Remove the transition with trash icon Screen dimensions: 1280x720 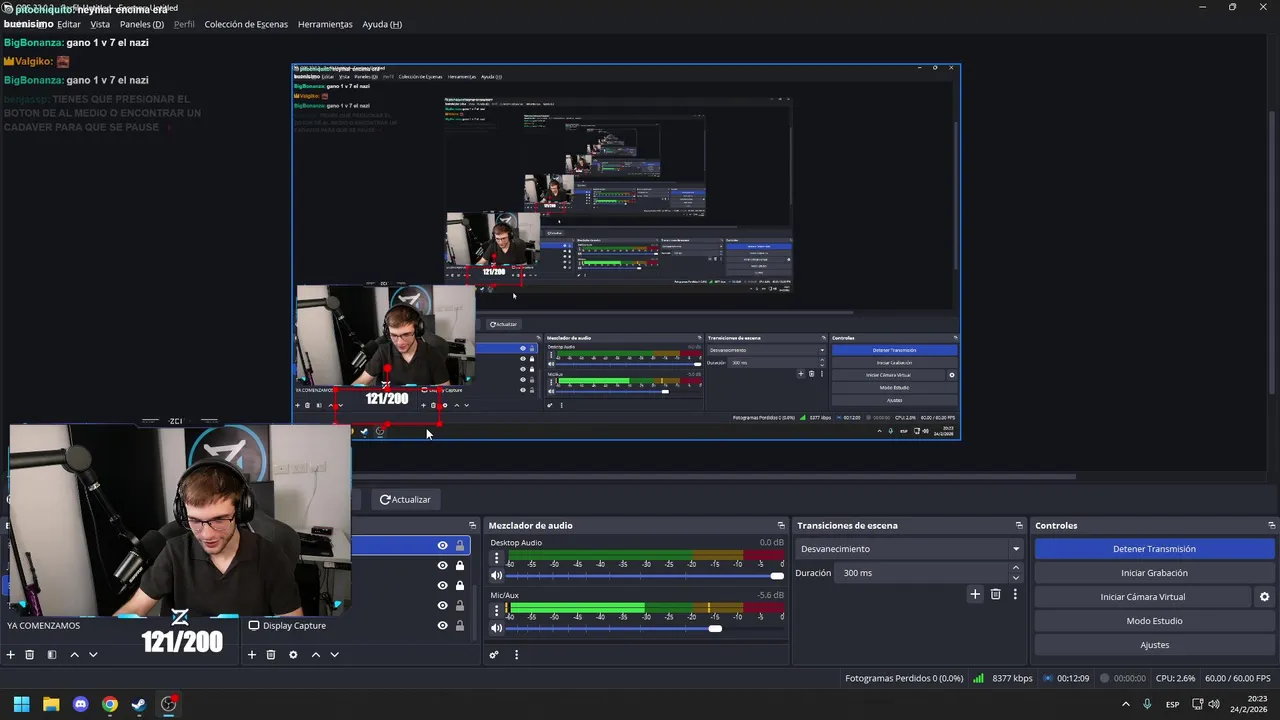pos(995,594)
